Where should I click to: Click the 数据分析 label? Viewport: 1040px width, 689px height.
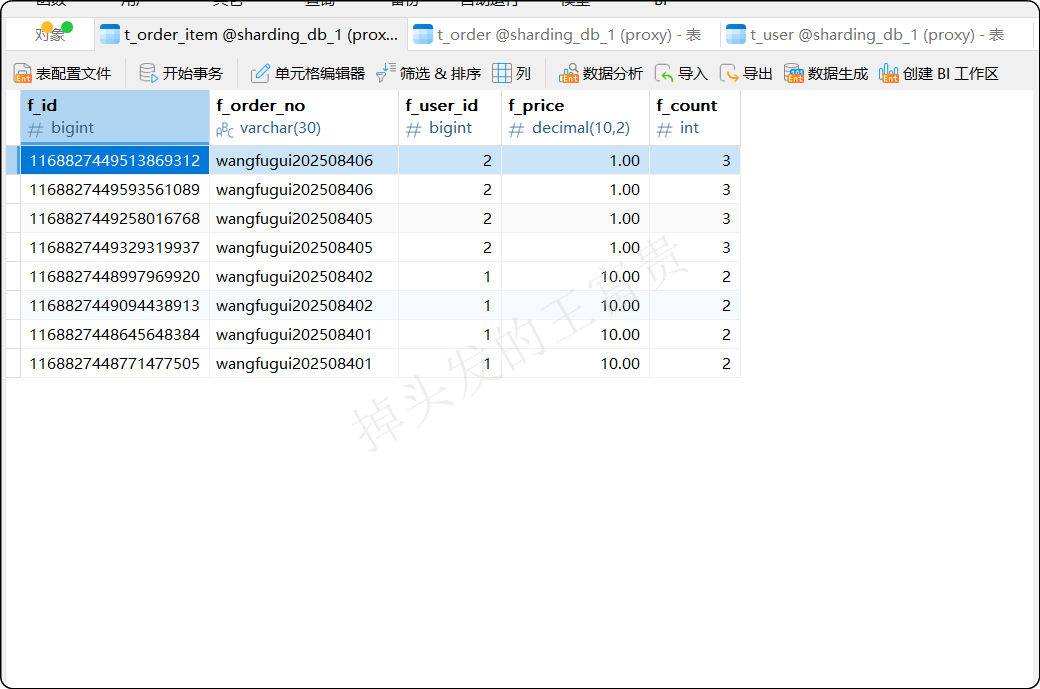[613, 74]
